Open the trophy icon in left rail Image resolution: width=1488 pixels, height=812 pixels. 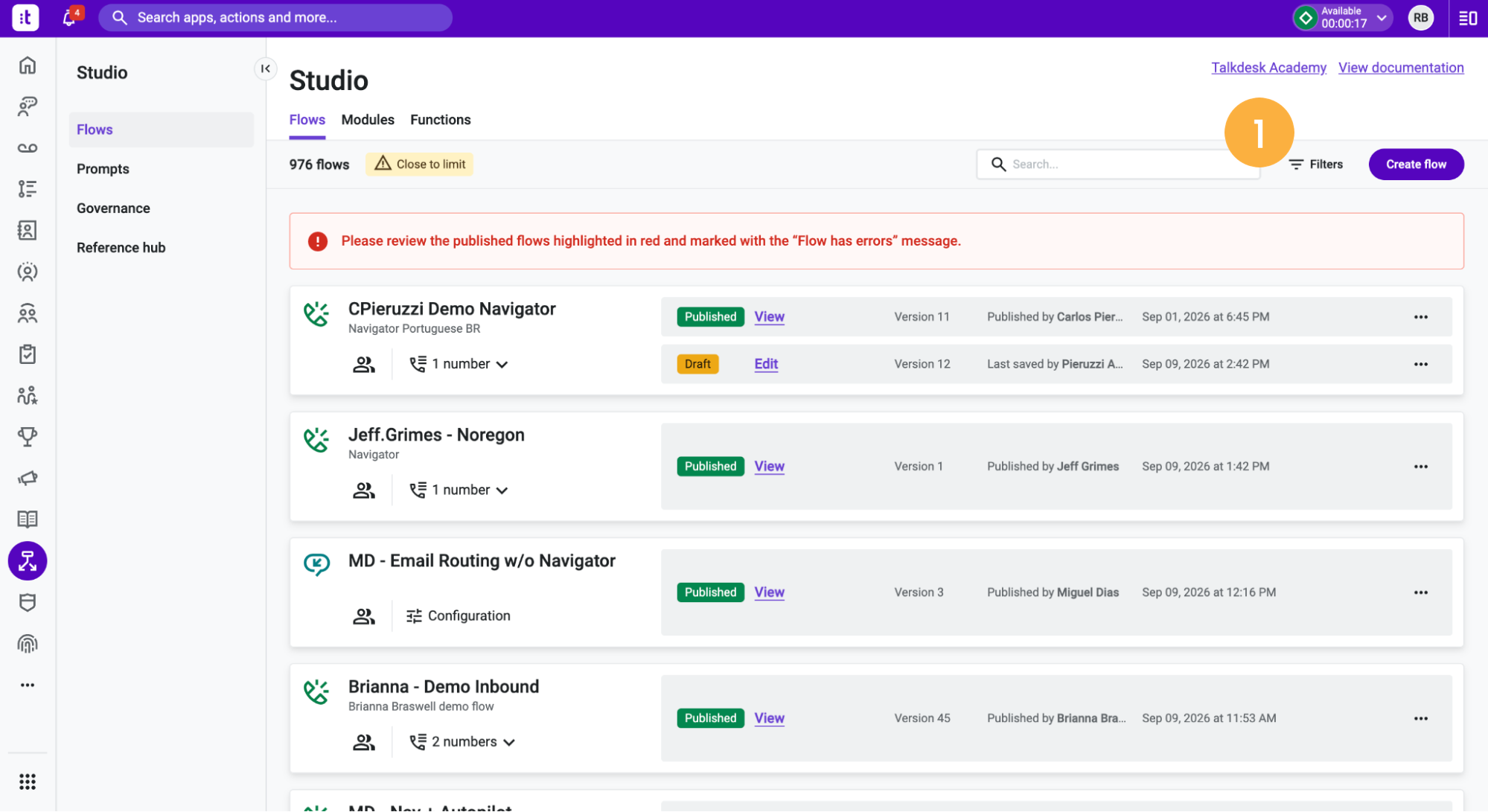tap(28, 437)
